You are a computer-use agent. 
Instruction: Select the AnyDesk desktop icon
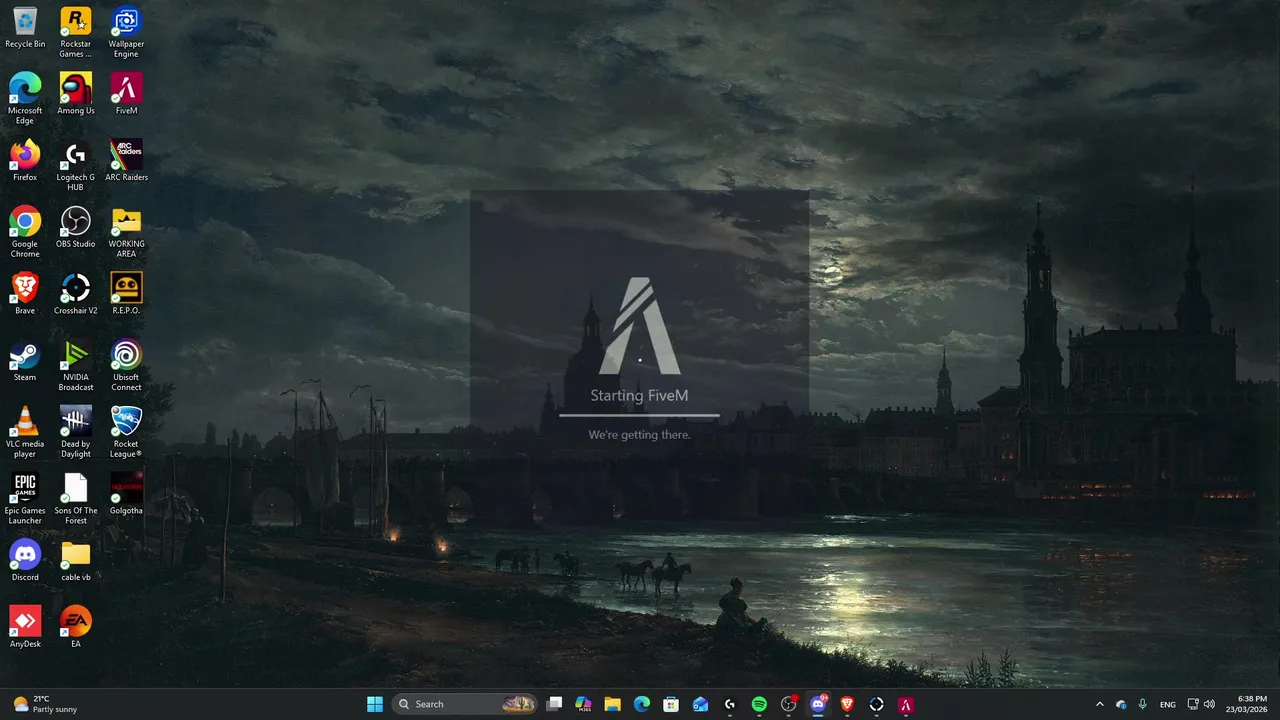pyautogui.click(x=25, y=628)
